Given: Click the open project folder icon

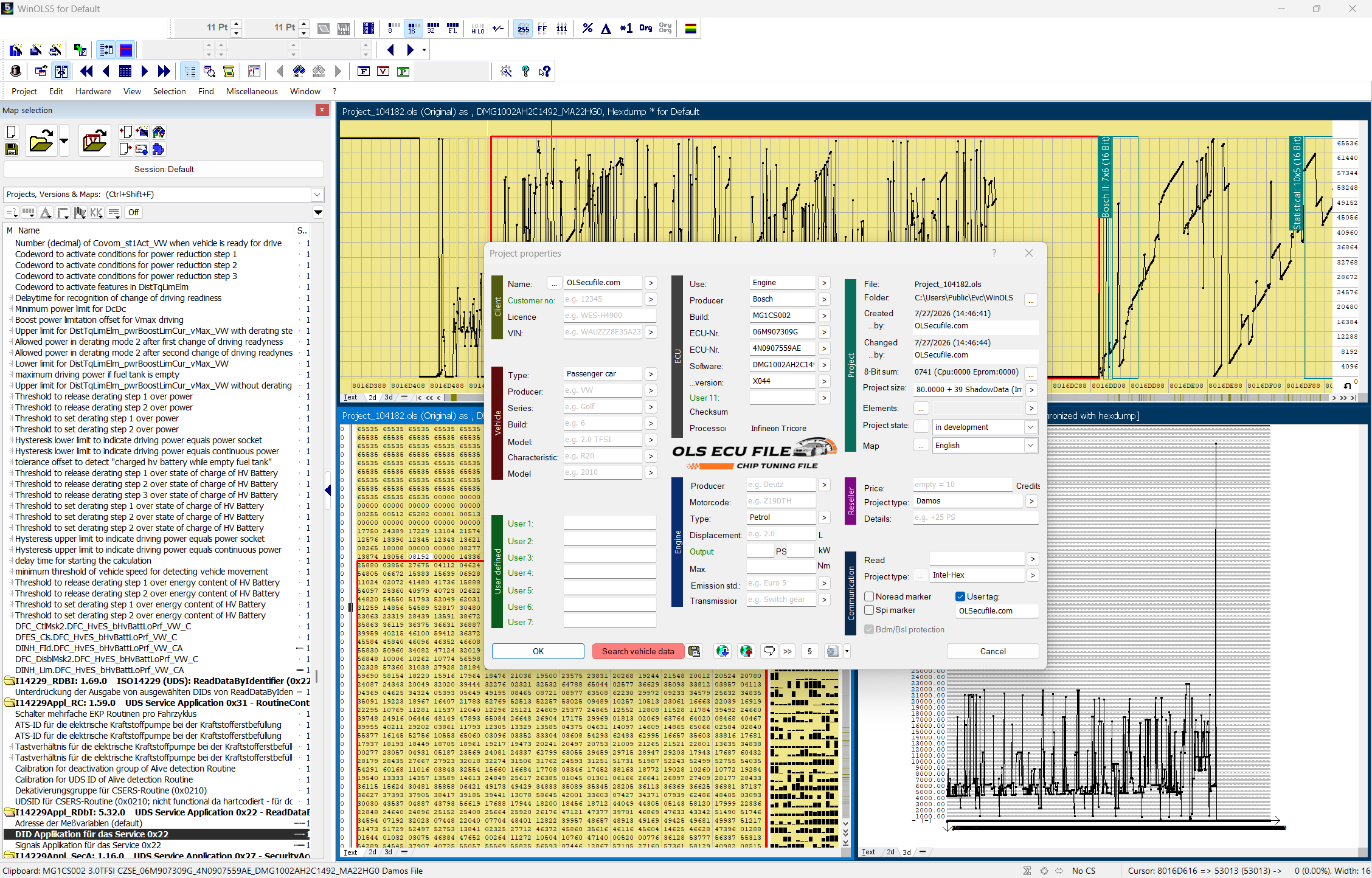Looking at the screenshot, I should pos(41,140).
